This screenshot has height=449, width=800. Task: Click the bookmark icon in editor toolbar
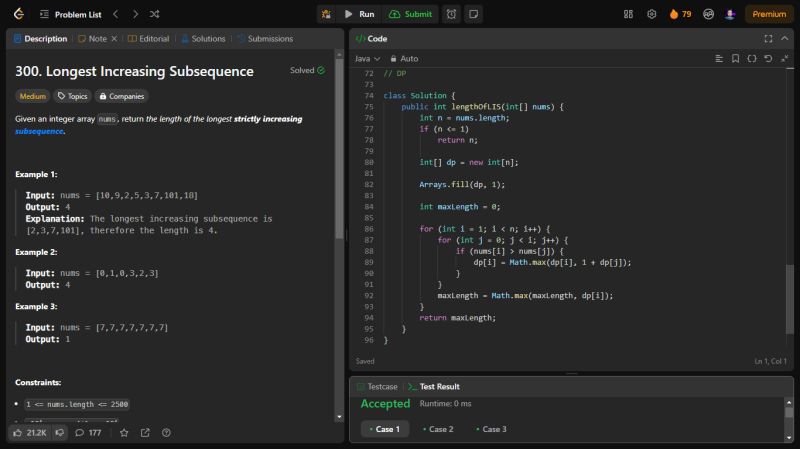coord(735,59)
